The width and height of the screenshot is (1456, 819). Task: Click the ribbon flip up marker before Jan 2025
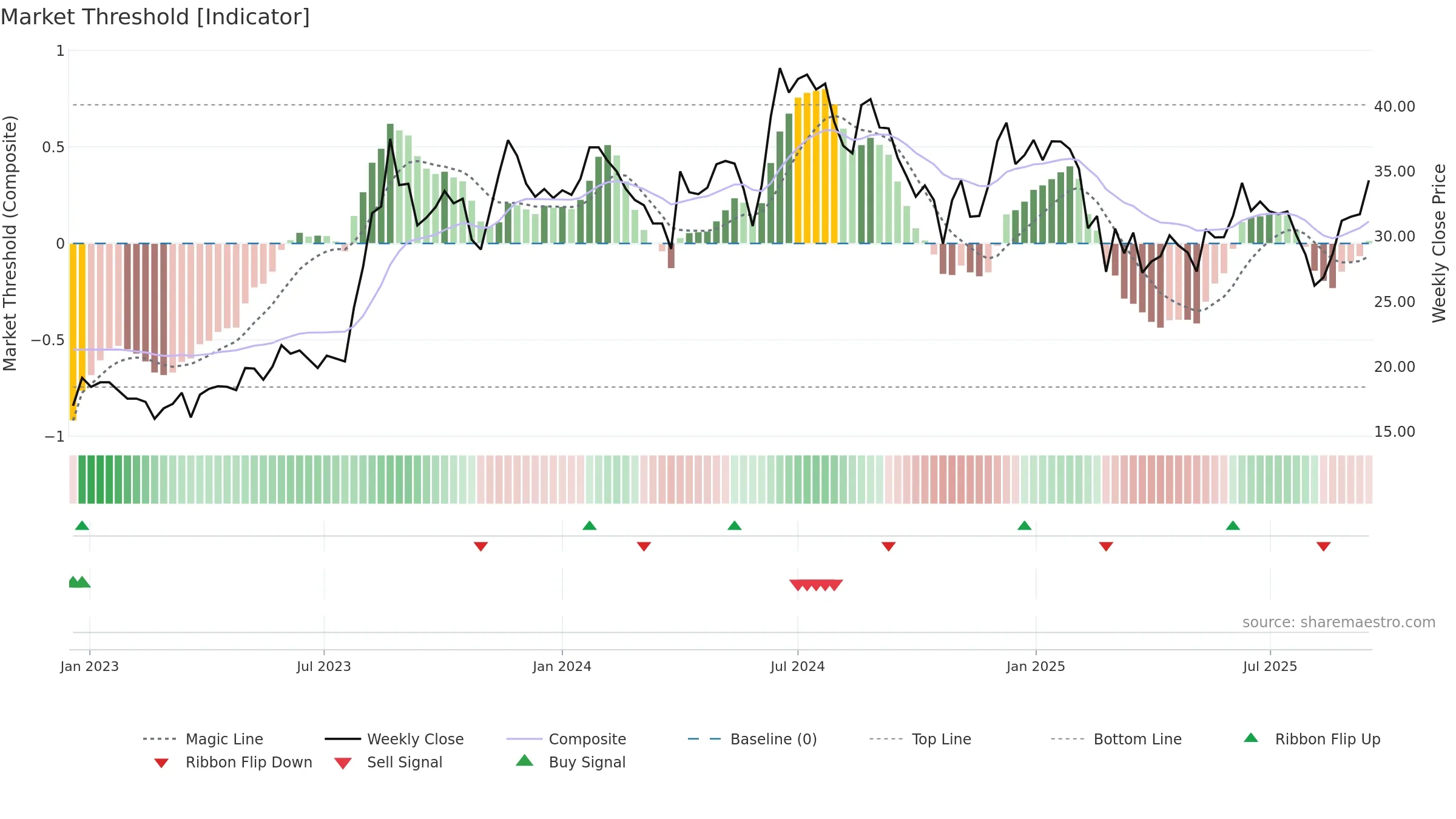click(x=1024, y=525)
